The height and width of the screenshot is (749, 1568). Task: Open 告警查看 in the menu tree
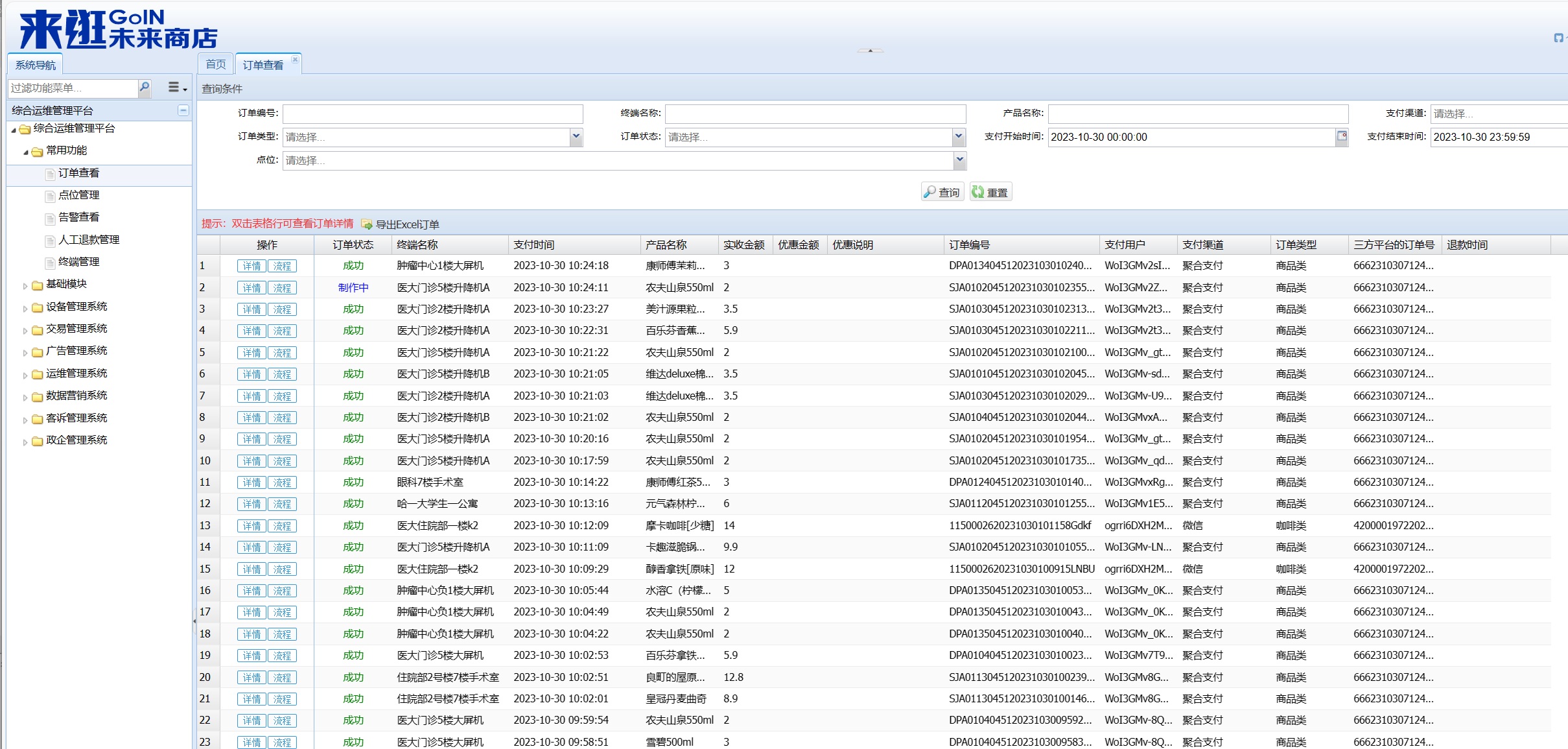78,217
